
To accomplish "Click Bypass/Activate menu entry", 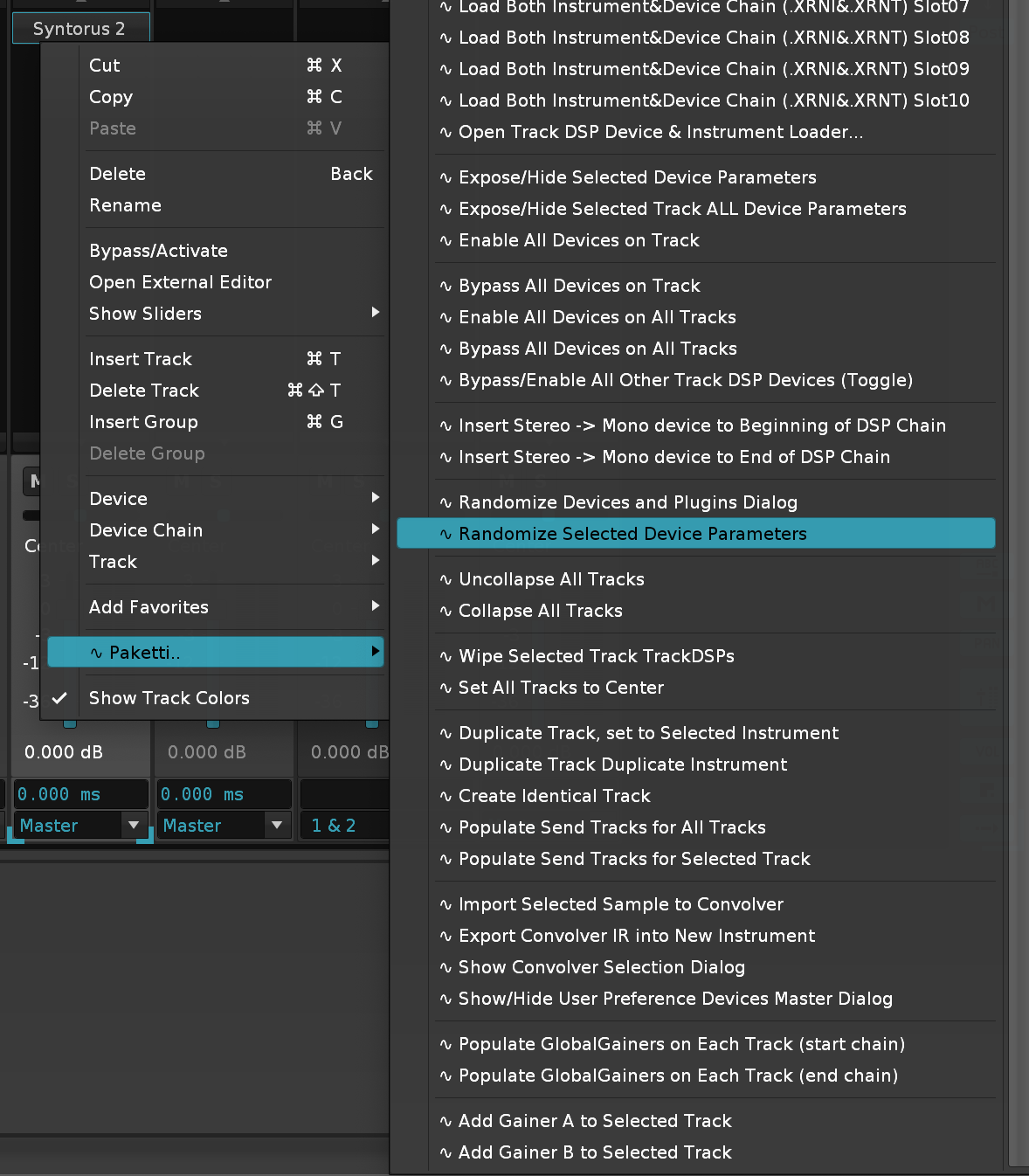I will click(x=158, y=251).
